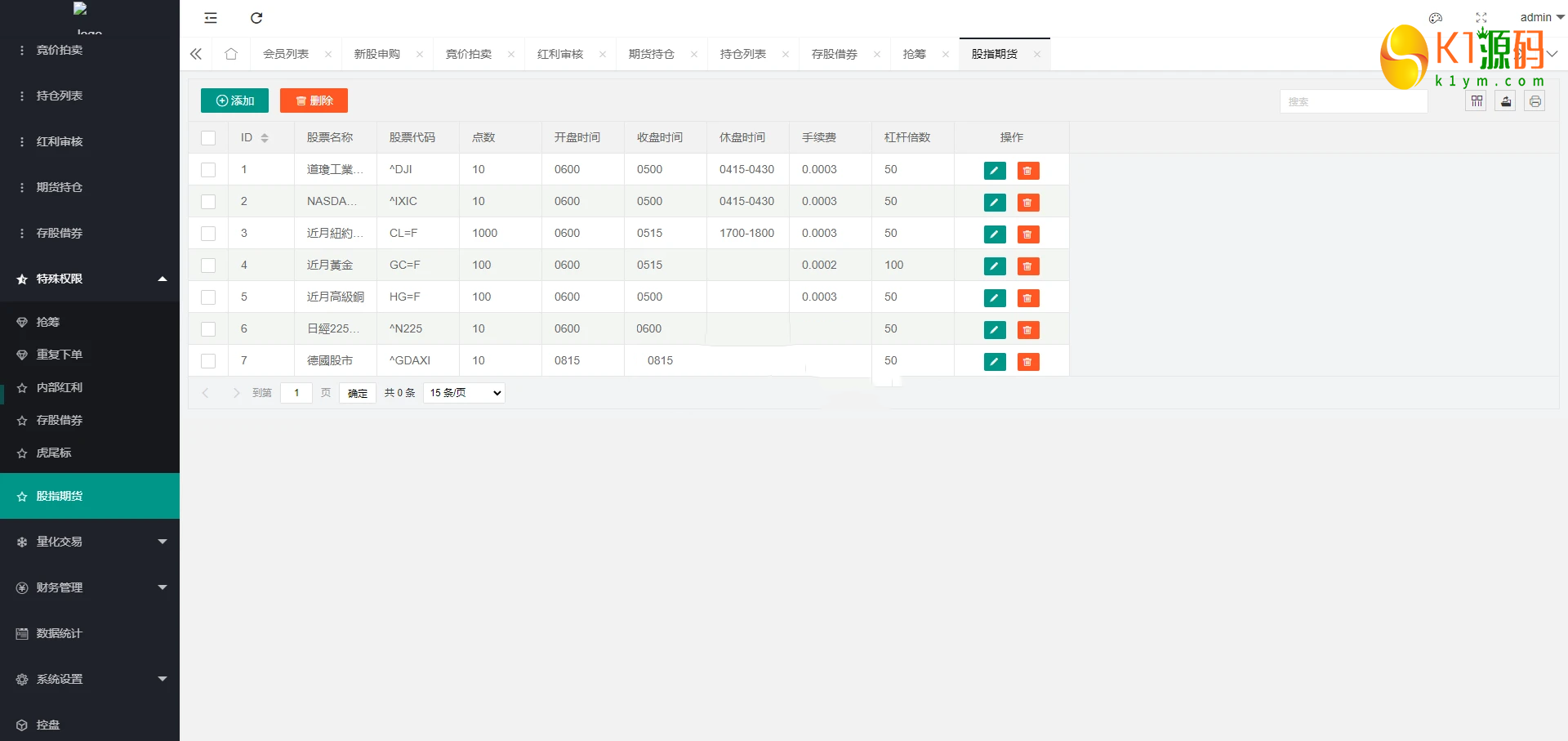The height and width of the screenshot is (741, 1568).
Task: Open 内部红利 in the sidebar
Action: (60, 387)
